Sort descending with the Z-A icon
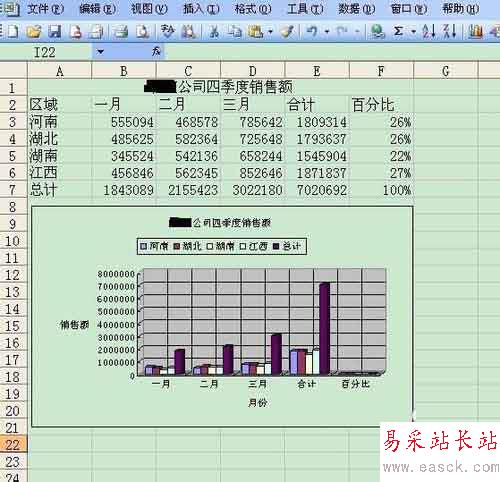The width and height of the screenshot is (500, 482). tap(449, 32)
